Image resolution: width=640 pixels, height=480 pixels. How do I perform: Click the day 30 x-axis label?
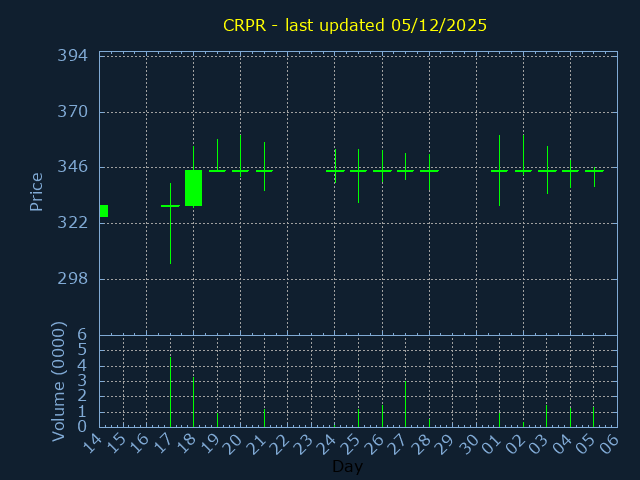[x=469, y=444]
